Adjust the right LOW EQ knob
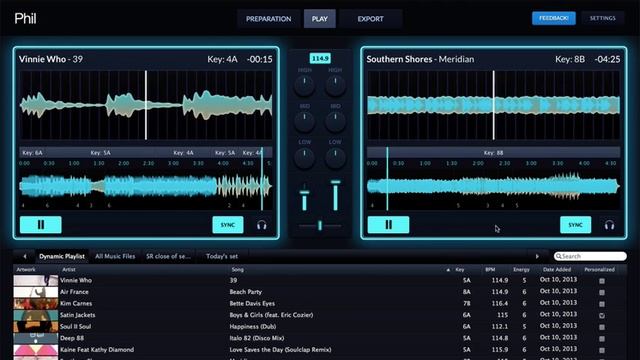 tap(335, 158)
